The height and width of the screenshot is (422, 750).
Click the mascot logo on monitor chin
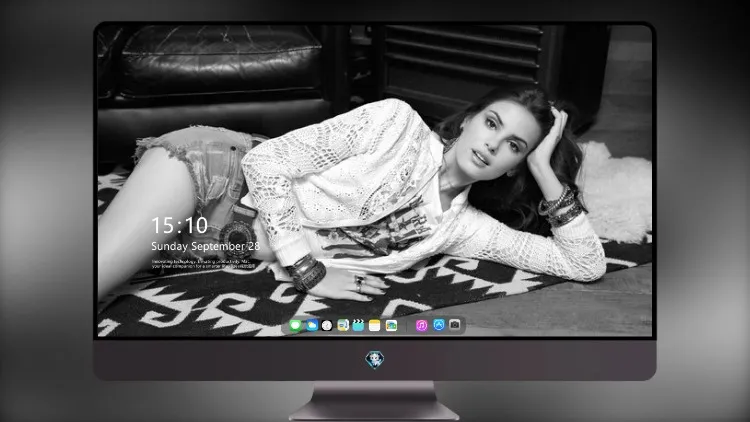pos(375,360)
